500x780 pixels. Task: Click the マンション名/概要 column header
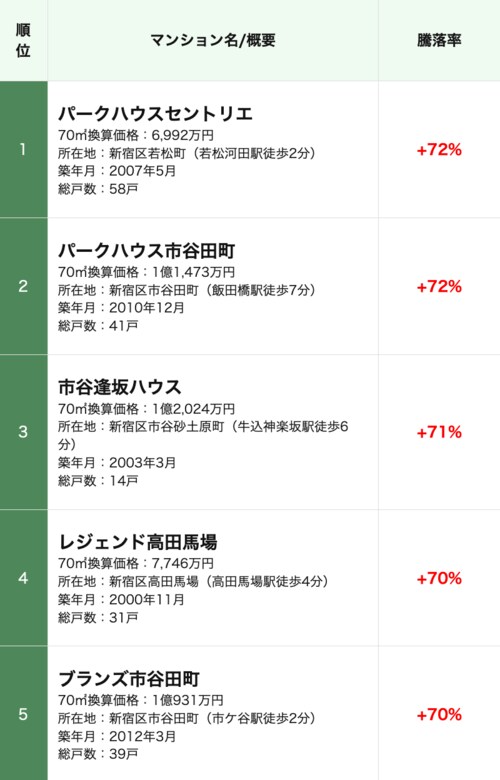(x=213, y=40)
